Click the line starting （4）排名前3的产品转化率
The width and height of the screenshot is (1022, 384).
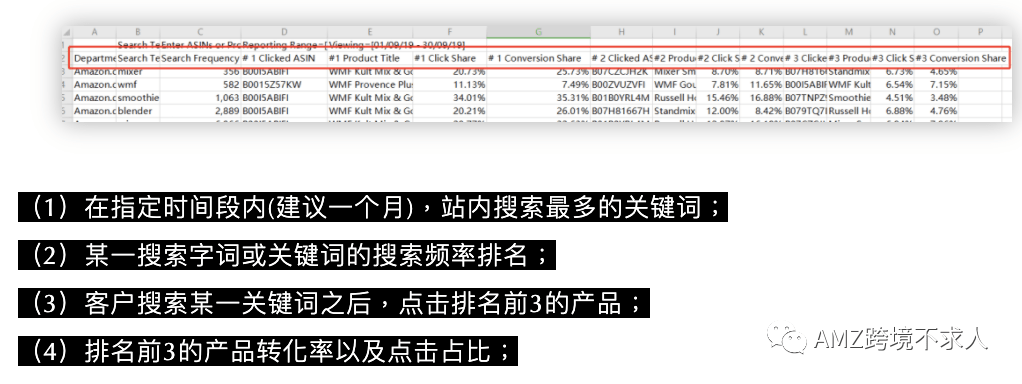pos(268,352)
